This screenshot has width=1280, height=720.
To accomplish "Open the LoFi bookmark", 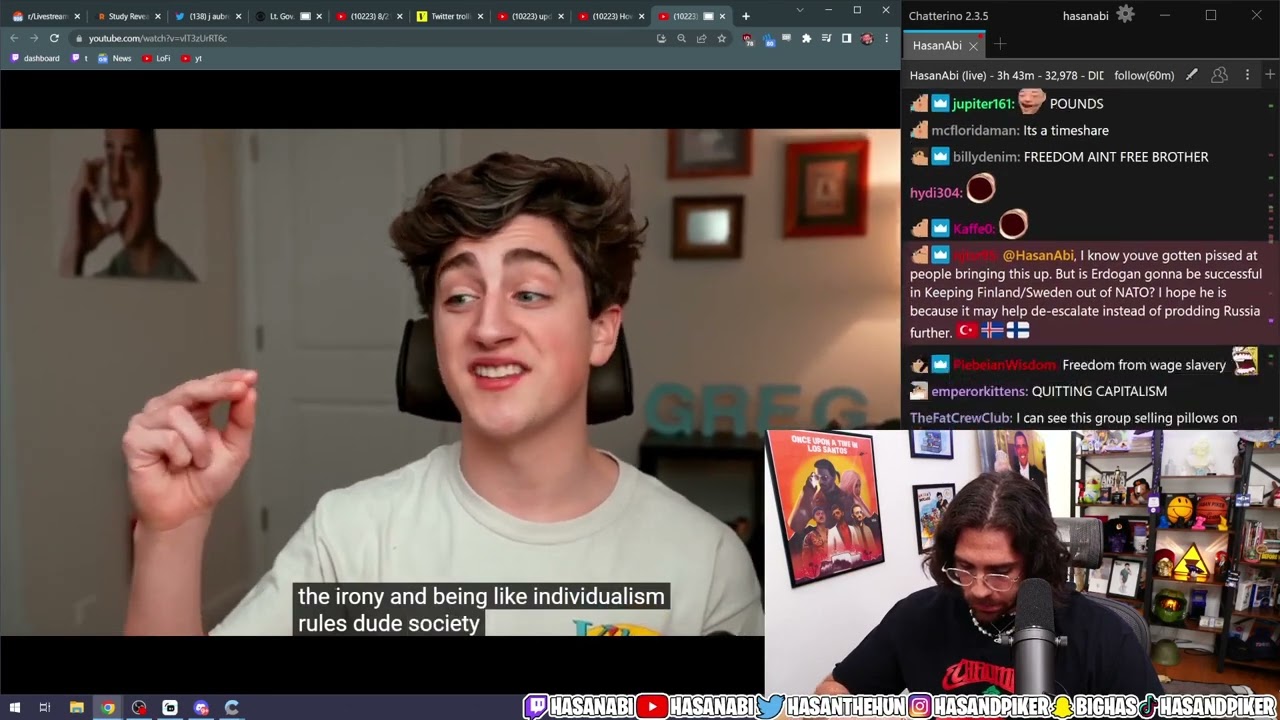I will coord(157,58).
